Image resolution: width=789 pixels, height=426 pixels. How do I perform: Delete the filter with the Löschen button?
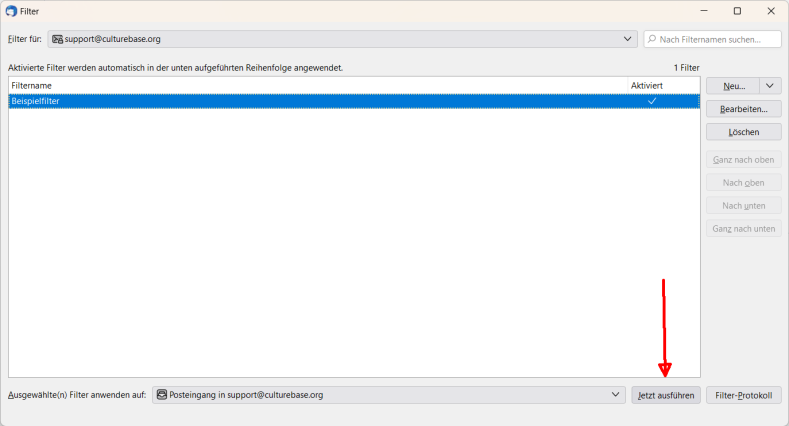[743, 132]
